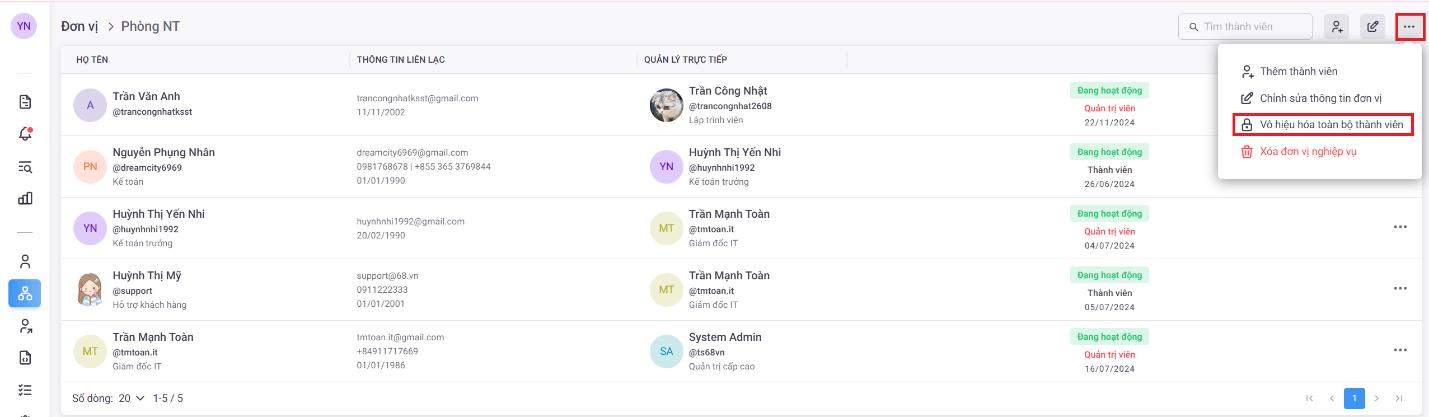Select the organization tree sidebar icon

tap(25, 293)
